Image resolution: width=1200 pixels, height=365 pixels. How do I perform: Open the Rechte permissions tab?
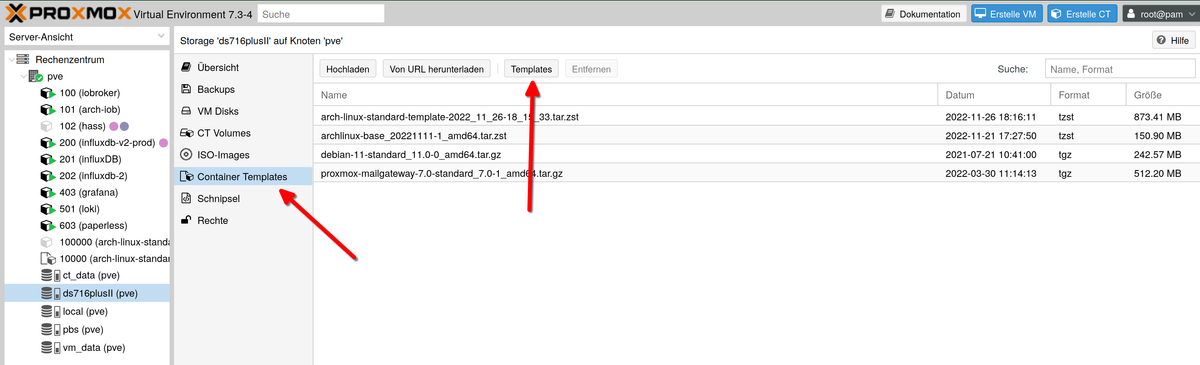pos(243,220)
